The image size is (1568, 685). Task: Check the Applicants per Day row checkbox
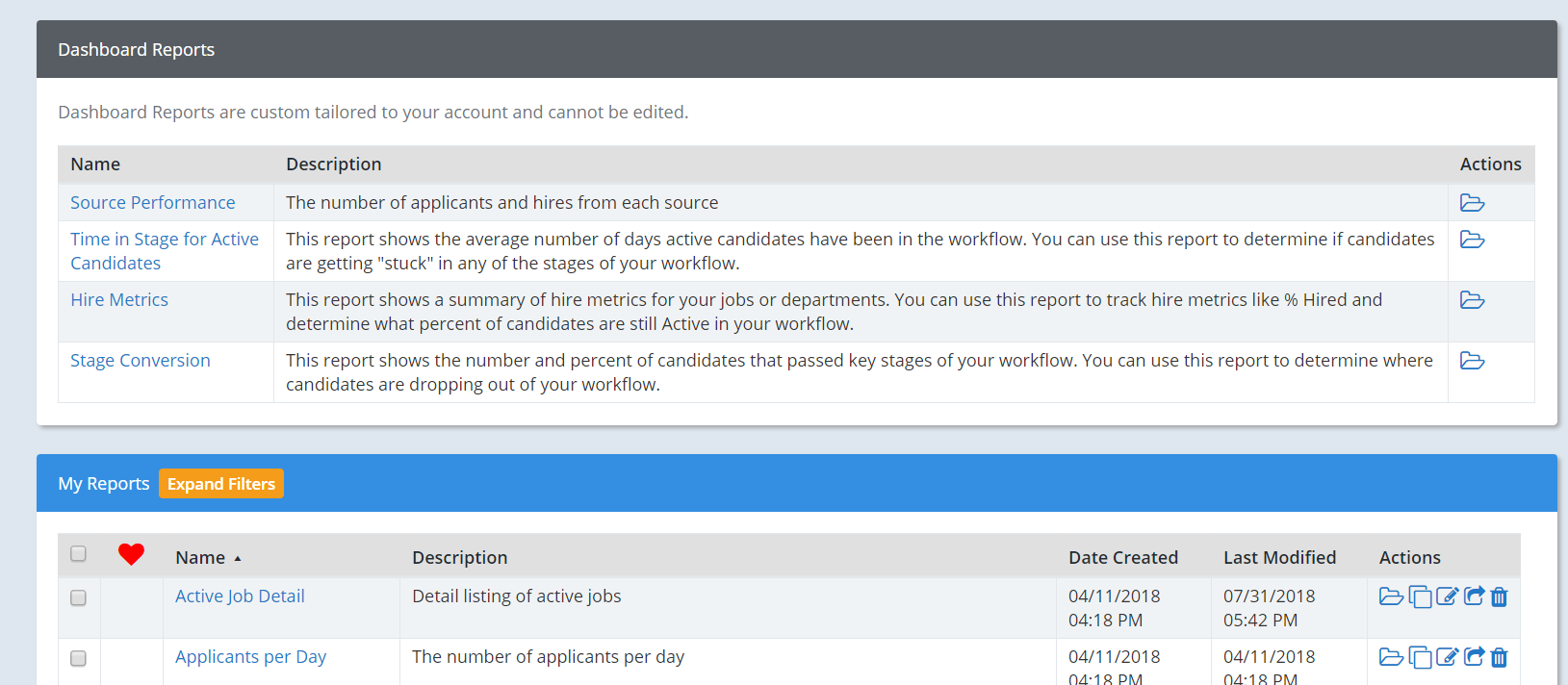pyautogui.click(x=78, y=659)
